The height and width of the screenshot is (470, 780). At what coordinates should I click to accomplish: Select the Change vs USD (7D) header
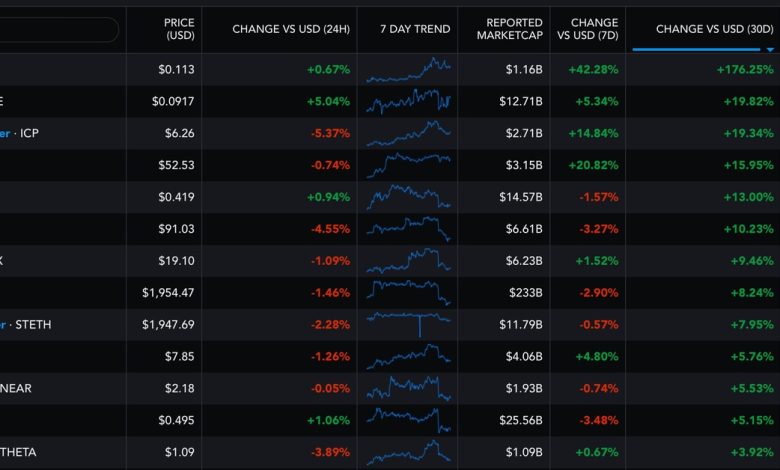point(594,29)
